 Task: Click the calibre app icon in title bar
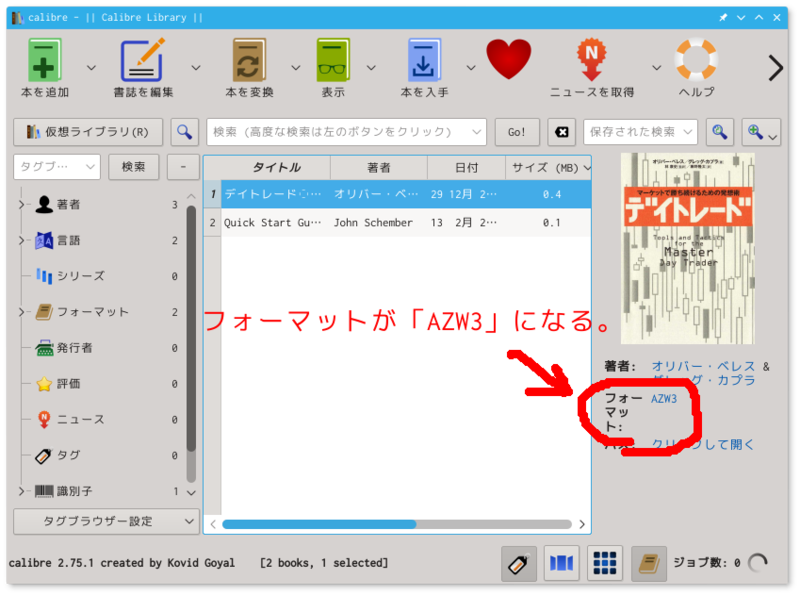[17, 17]
